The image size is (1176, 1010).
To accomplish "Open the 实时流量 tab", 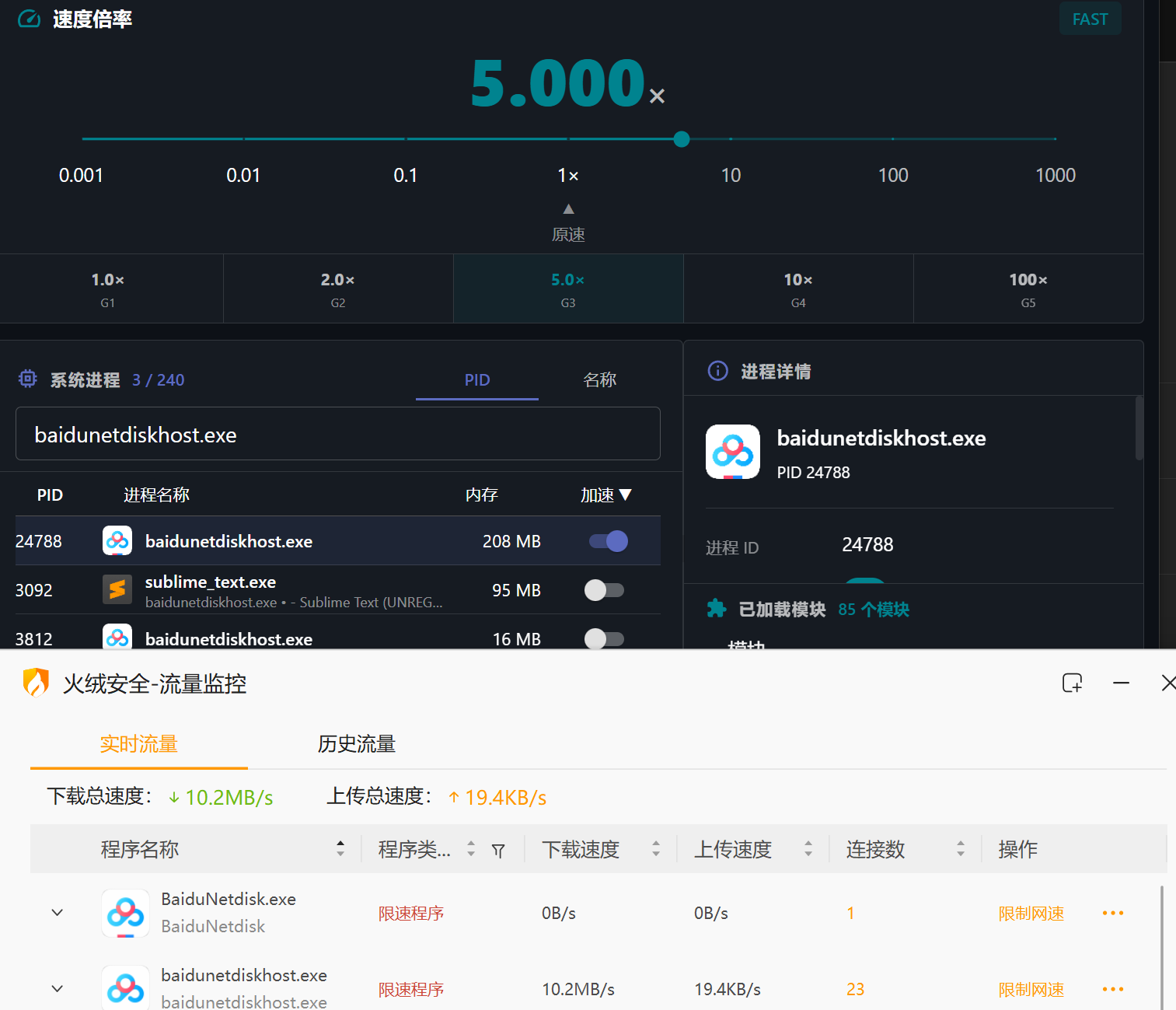I will point(139,744).
